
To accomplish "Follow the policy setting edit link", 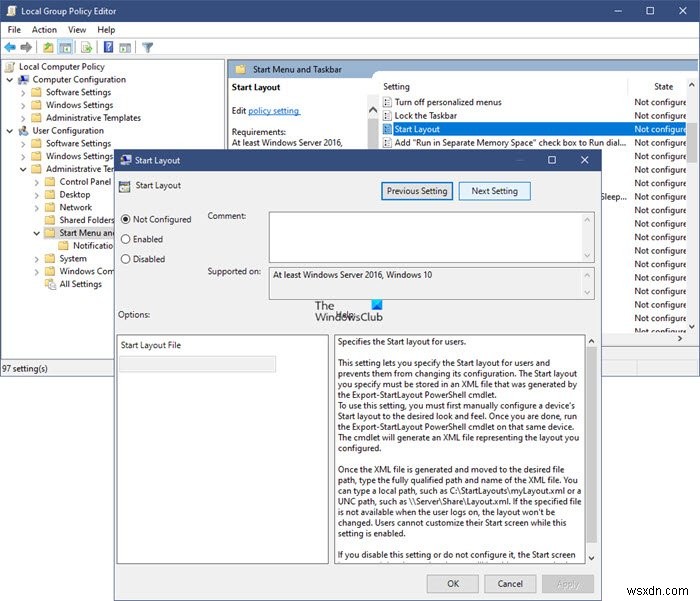I will (273, 111).
